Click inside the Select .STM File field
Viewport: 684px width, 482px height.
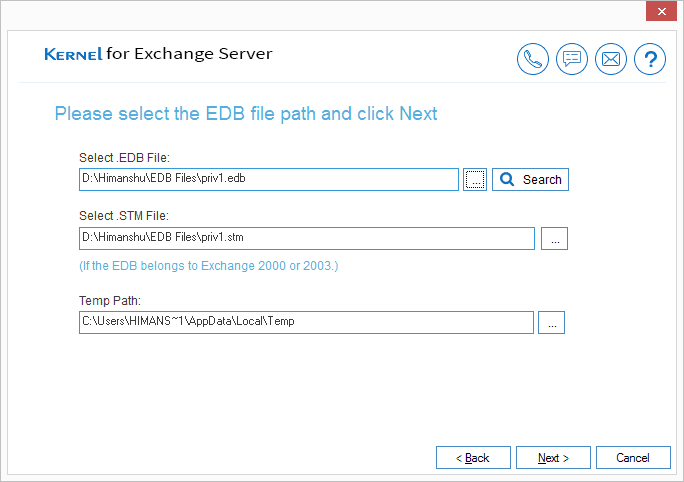pyautogui.click(x=307, y=239)
